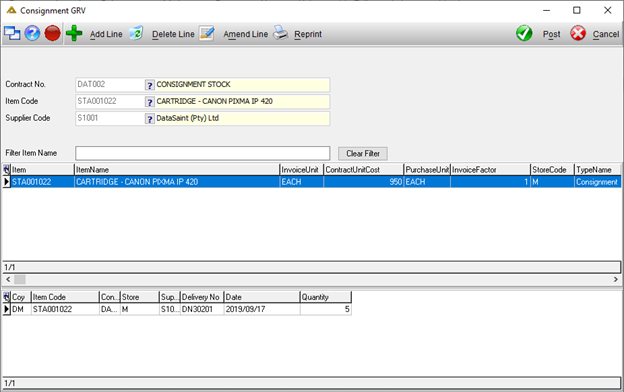Click the red X Cancel icon
This screenshot has width=624, height=392.
tap(578, 33)
